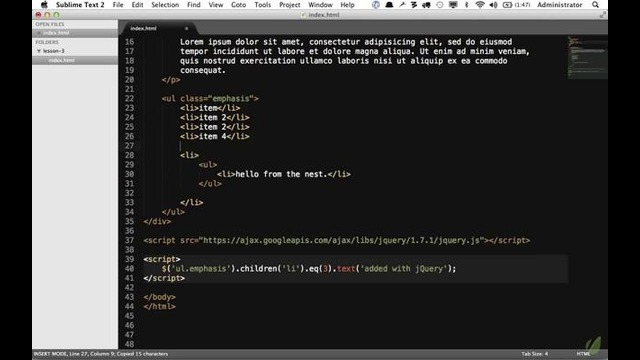The width and height of the screenshot is (640, 360).
Task: Click the blue globe menu bar icon
Action: [x=376, y=5]
